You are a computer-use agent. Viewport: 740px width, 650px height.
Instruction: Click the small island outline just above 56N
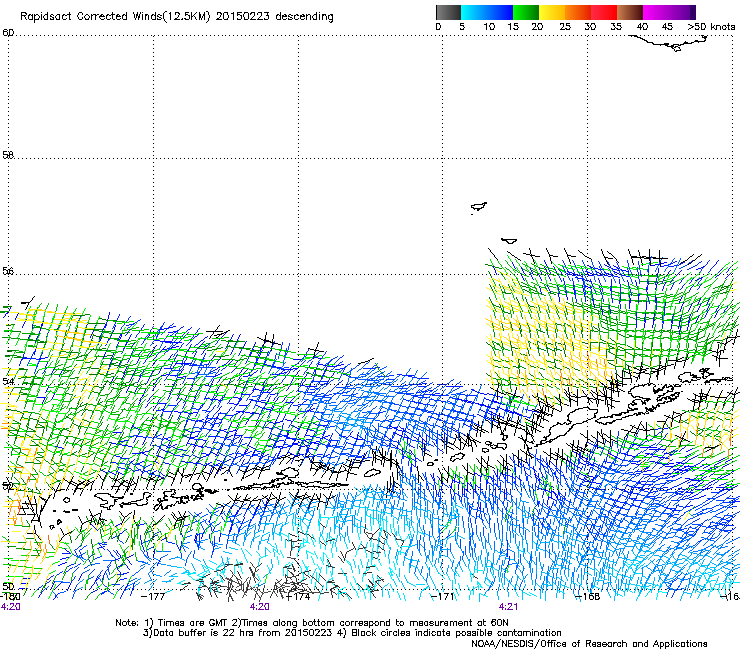coord(509,241)
